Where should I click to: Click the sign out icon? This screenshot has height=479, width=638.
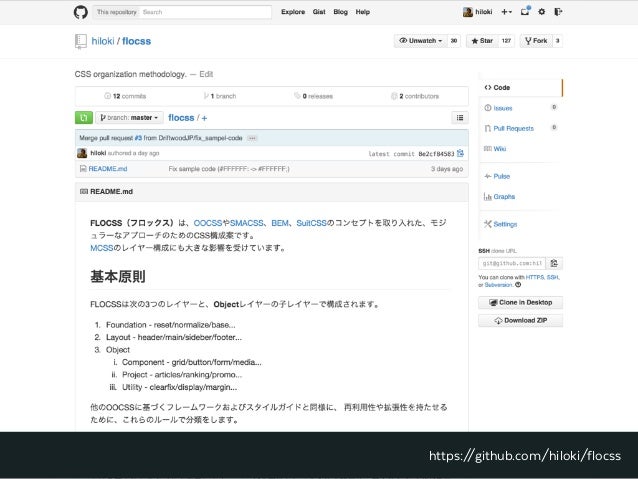pyautogui.click(x=558, y=12)
